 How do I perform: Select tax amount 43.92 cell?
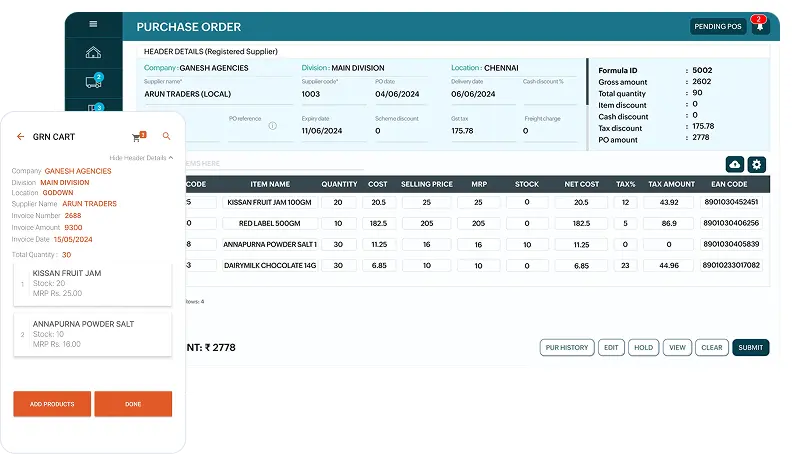coord(669,203)
